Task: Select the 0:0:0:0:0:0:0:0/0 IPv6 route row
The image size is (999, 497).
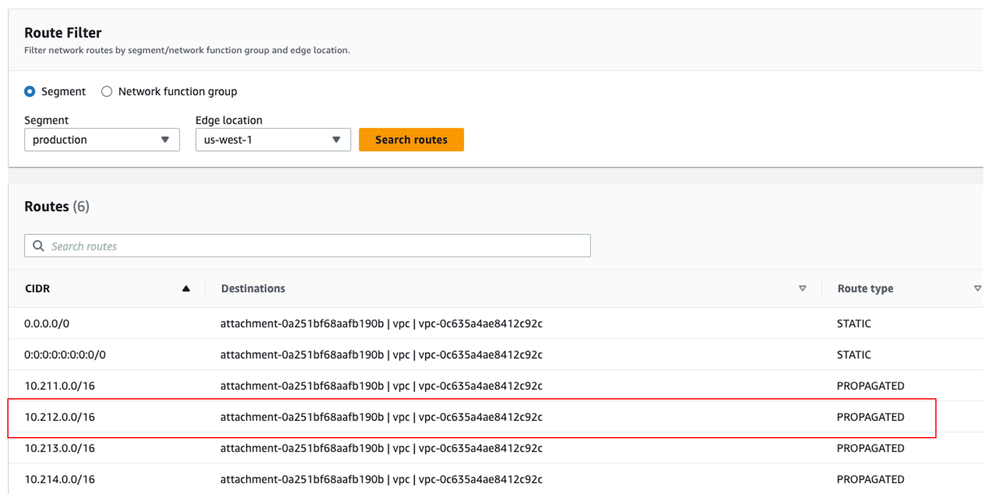Action: tap(65, 355)
